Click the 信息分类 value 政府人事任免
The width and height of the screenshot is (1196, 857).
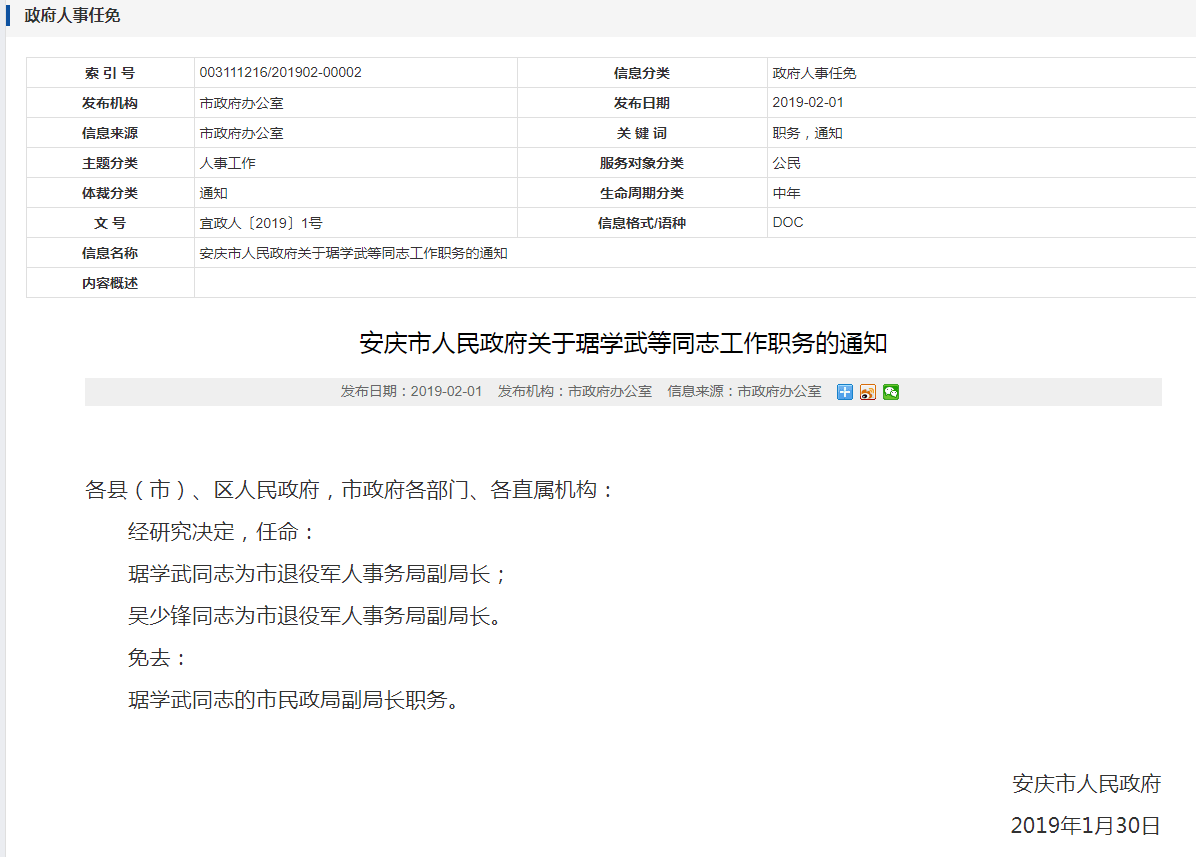pos(814,73)
